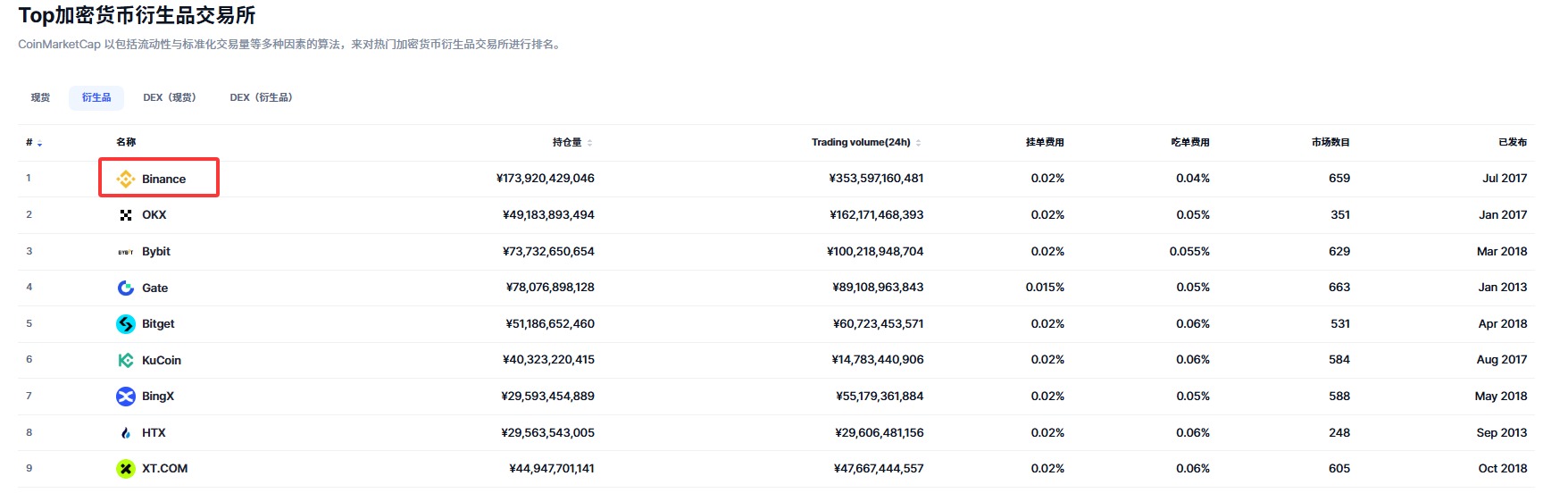Open the Bybit exchange link
This screenshot has width=1568, height=493.
click(155, 252)
